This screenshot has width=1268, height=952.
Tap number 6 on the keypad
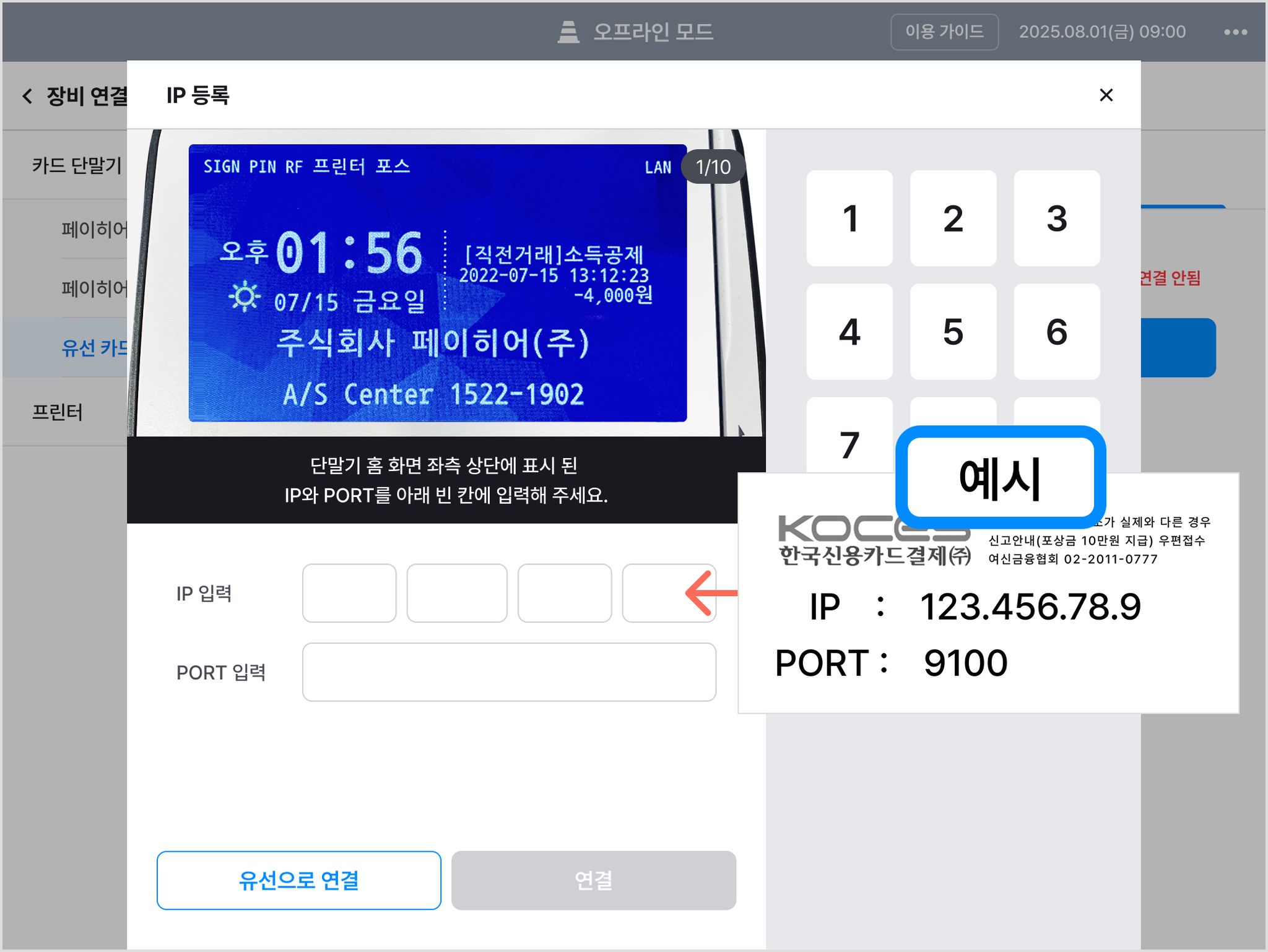(1057, 332)
